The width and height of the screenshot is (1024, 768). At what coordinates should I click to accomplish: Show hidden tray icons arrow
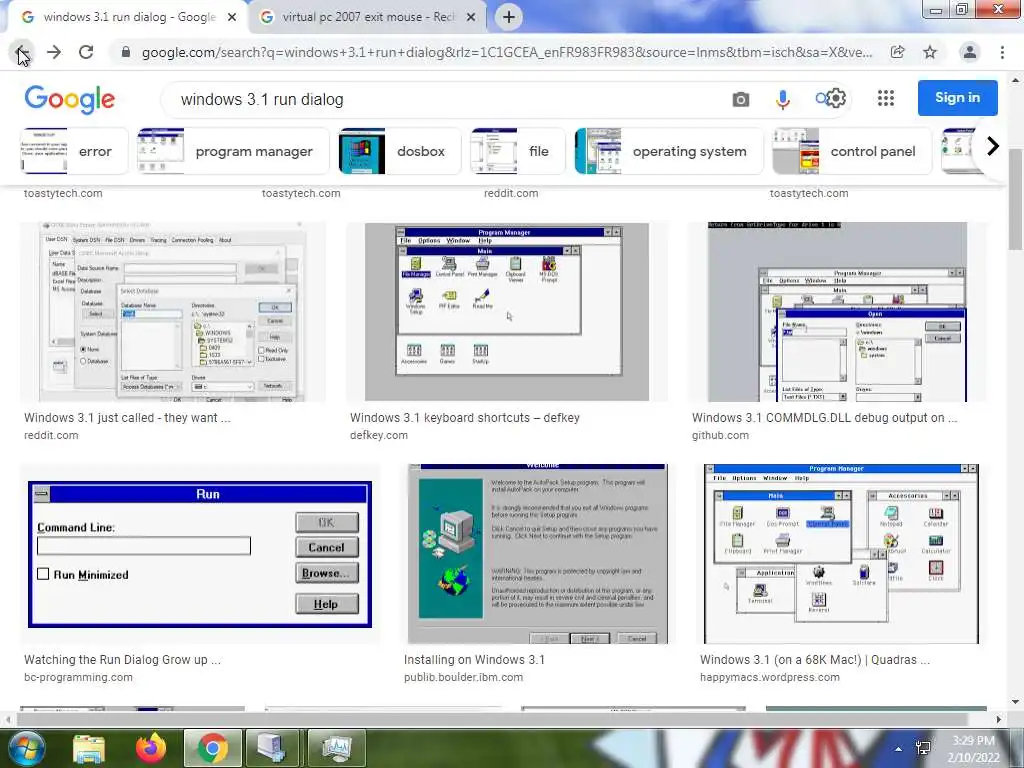pos(899,749)
